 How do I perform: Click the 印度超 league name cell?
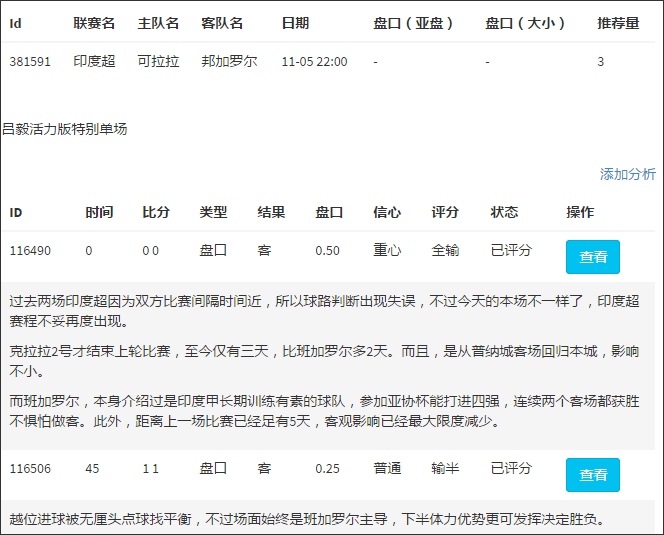(94, 61)
